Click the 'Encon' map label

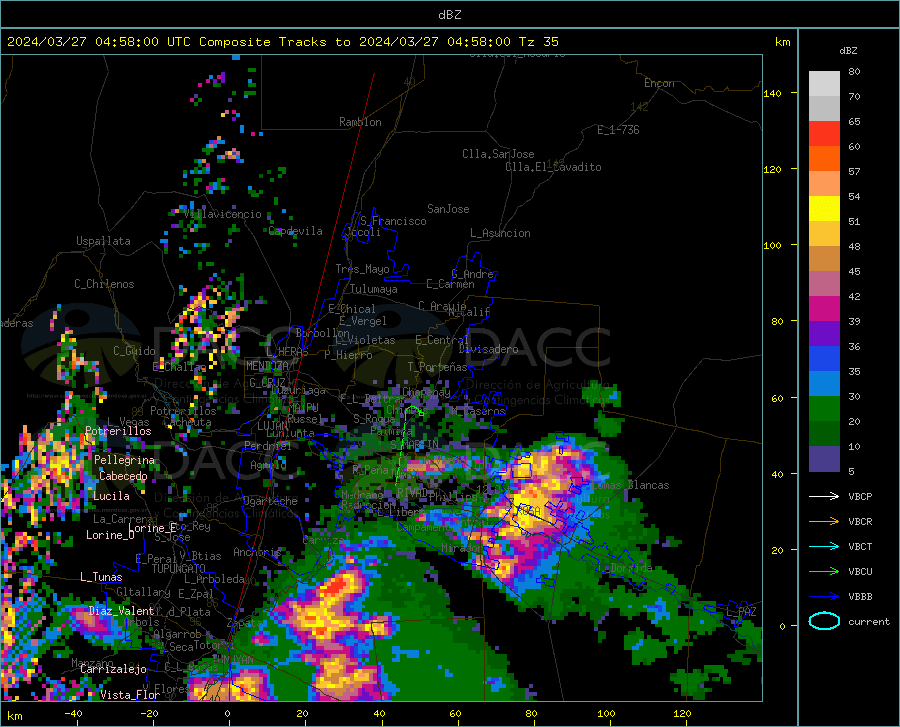tap(659, 83)
